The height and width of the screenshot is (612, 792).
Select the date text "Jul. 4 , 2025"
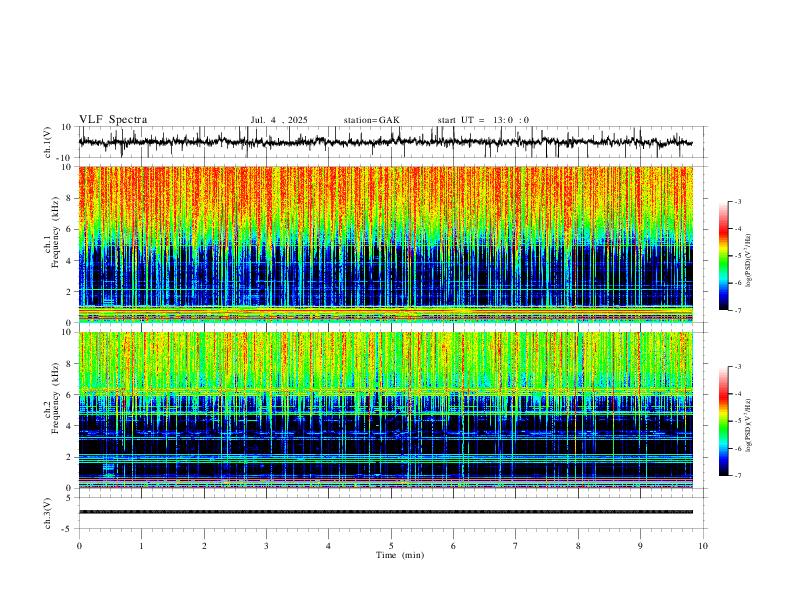tap(279, 120)
